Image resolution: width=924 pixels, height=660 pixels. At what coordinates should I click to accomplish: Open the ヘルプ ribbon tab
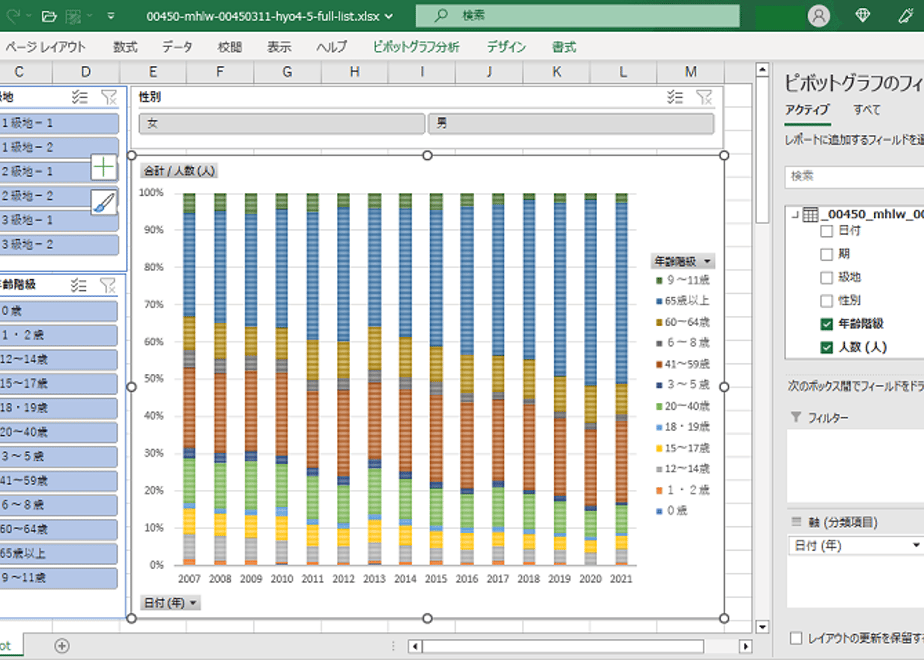point(332,47)
